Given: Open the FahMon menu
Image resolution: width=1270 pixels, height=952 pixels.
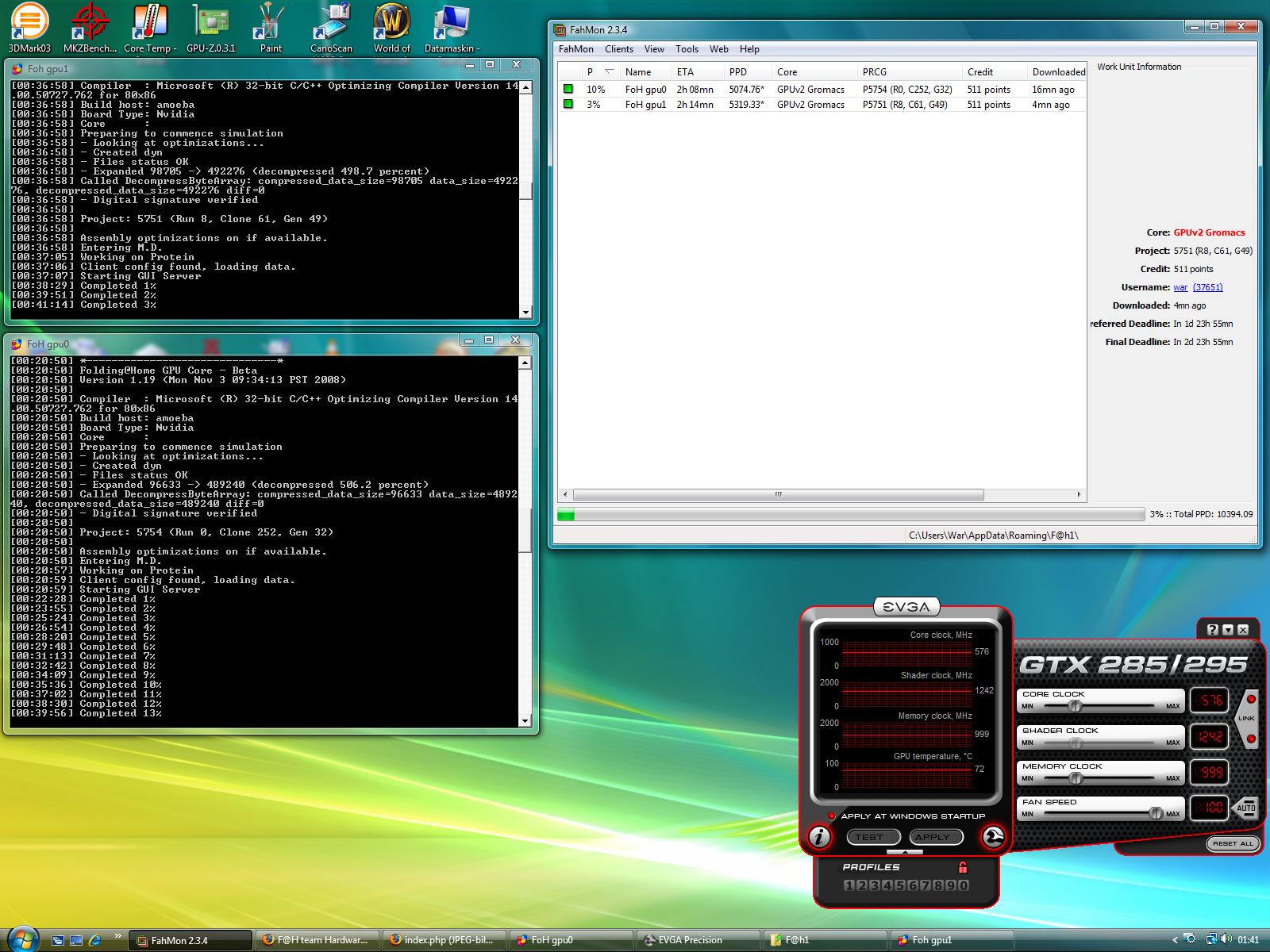Looking at the screenshot, I should click(575, 49).
